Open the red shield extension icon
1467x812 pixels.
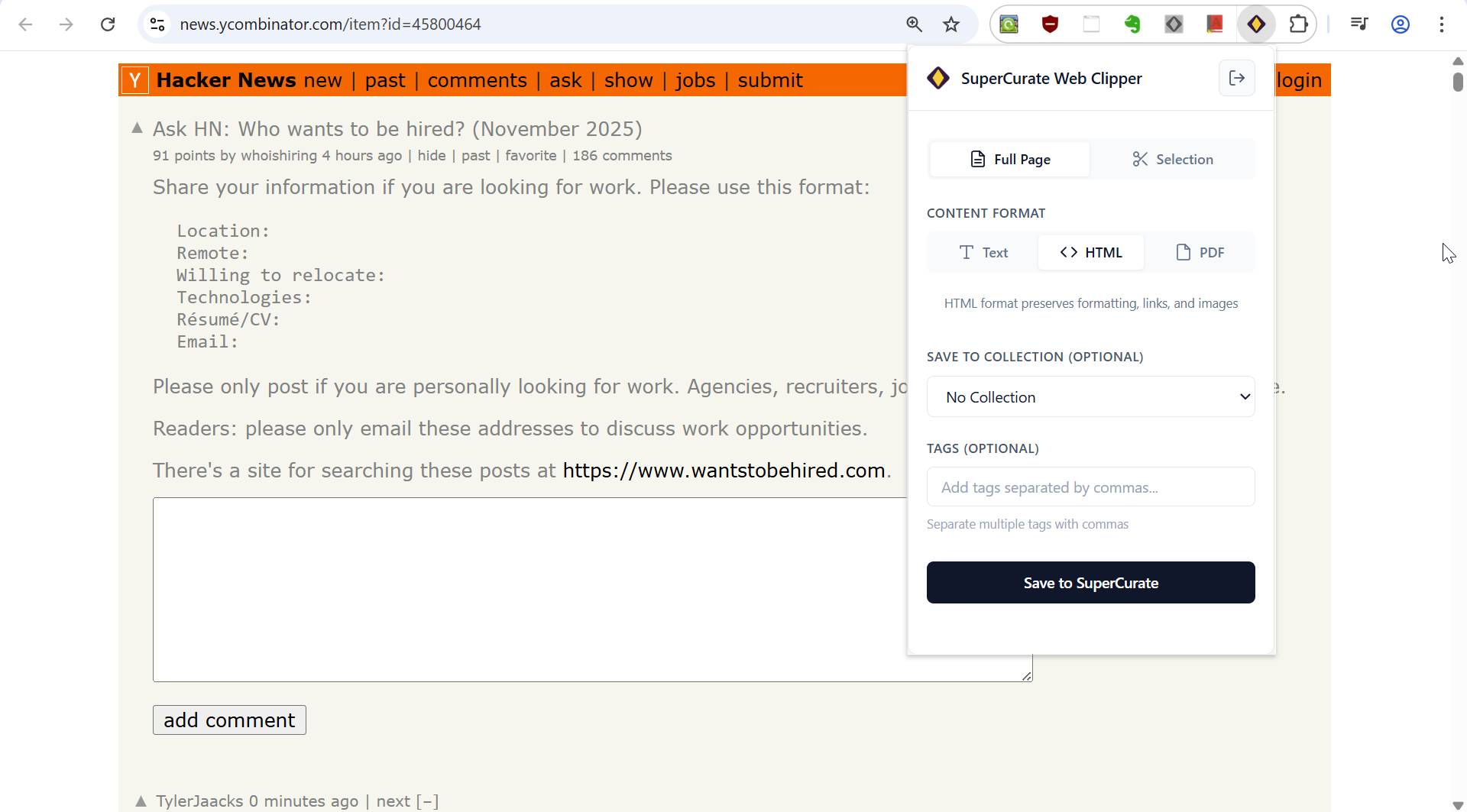click(1051, 24)
